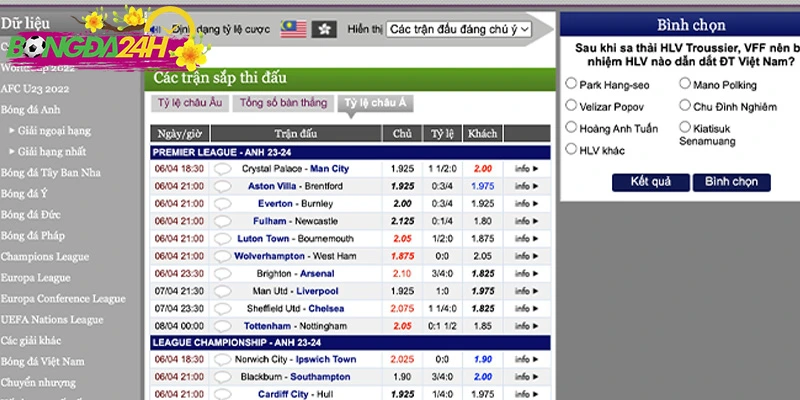Expand info for Brighton - Arsenal
Viewport: 800px width, 400px height.
click(x=527, y=273)
